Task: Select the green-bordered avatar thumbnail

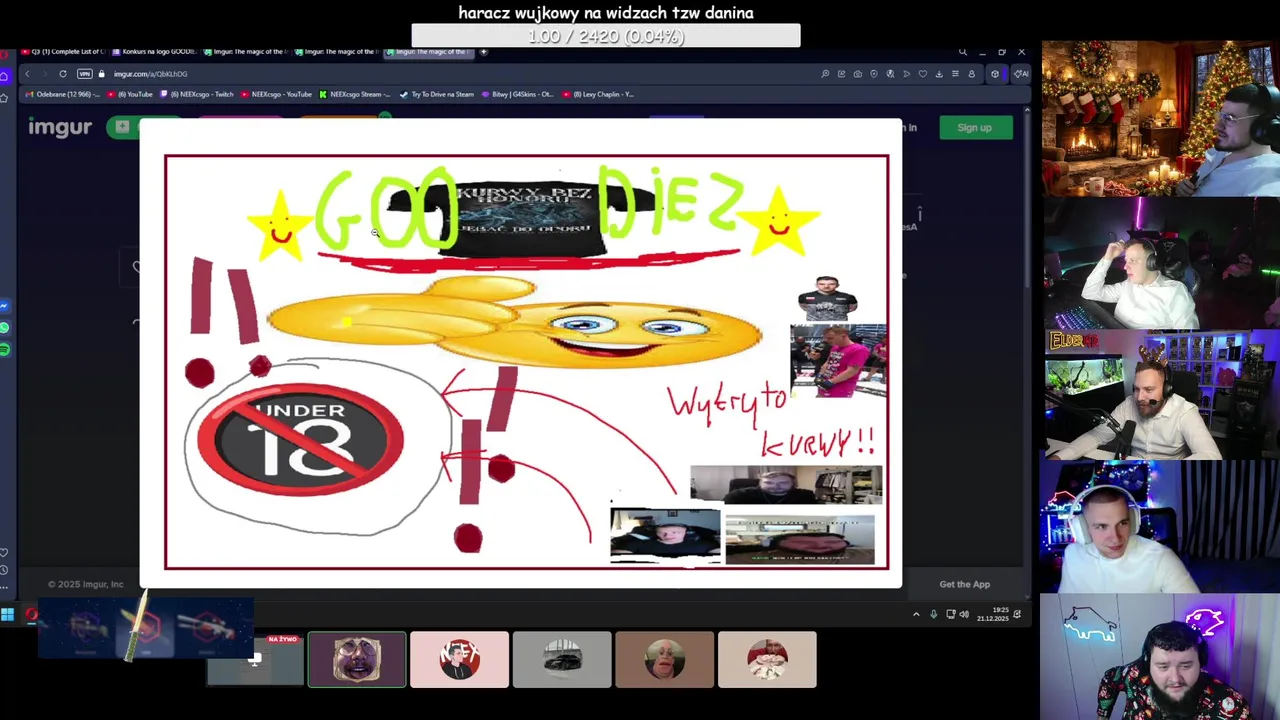Action: [x=357, y=660]
